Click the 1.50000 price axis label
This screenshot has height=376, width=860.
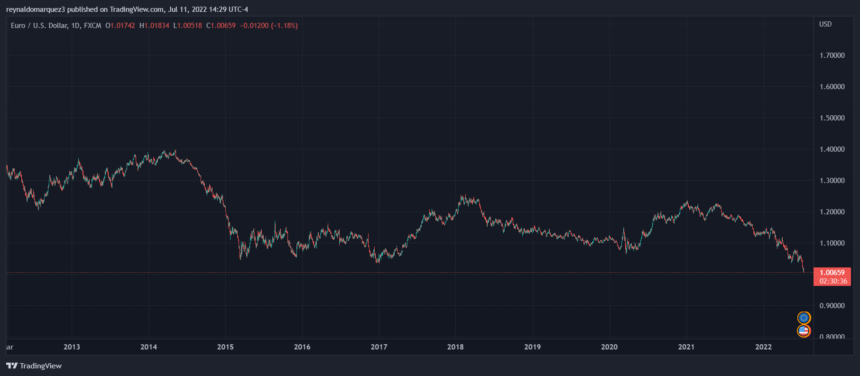pyautogui.click(x=831, y=118)
